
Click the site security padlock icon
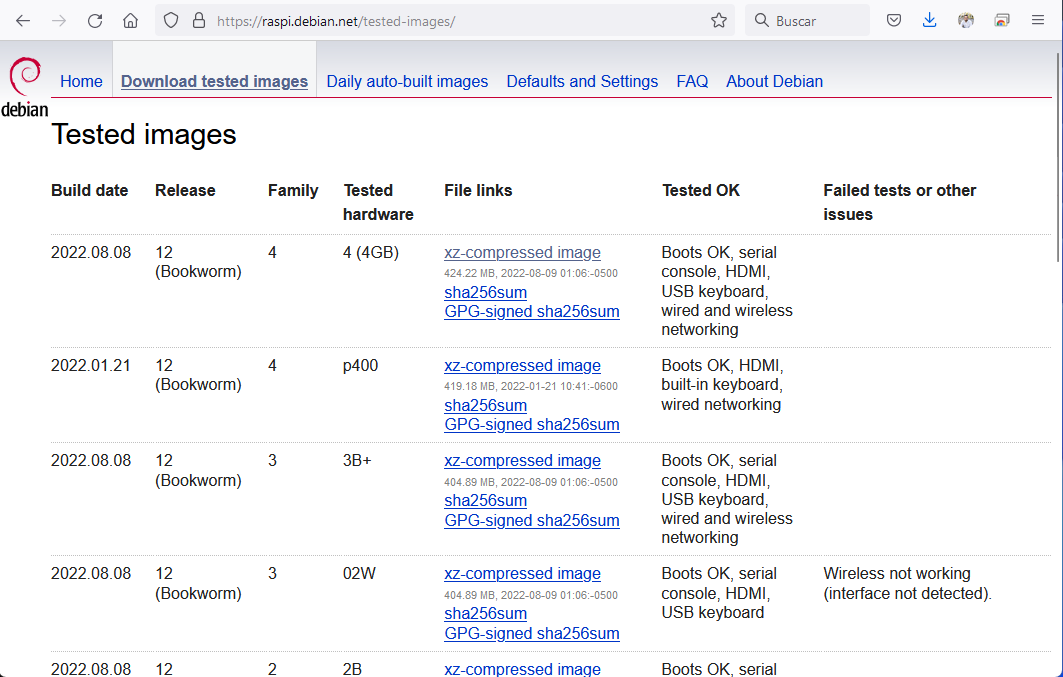(197, 20)
